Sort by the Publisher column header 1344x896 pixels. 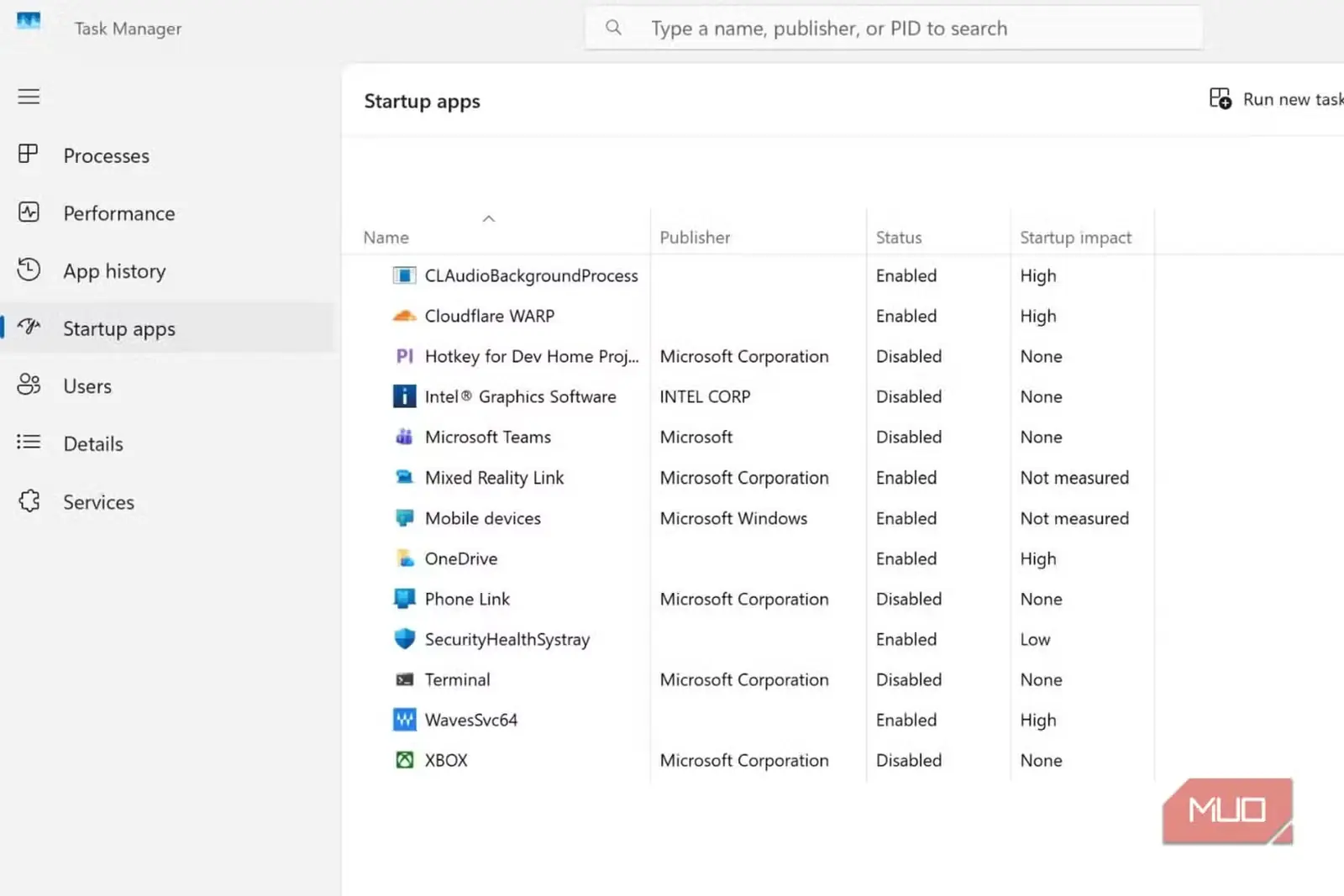695,238
